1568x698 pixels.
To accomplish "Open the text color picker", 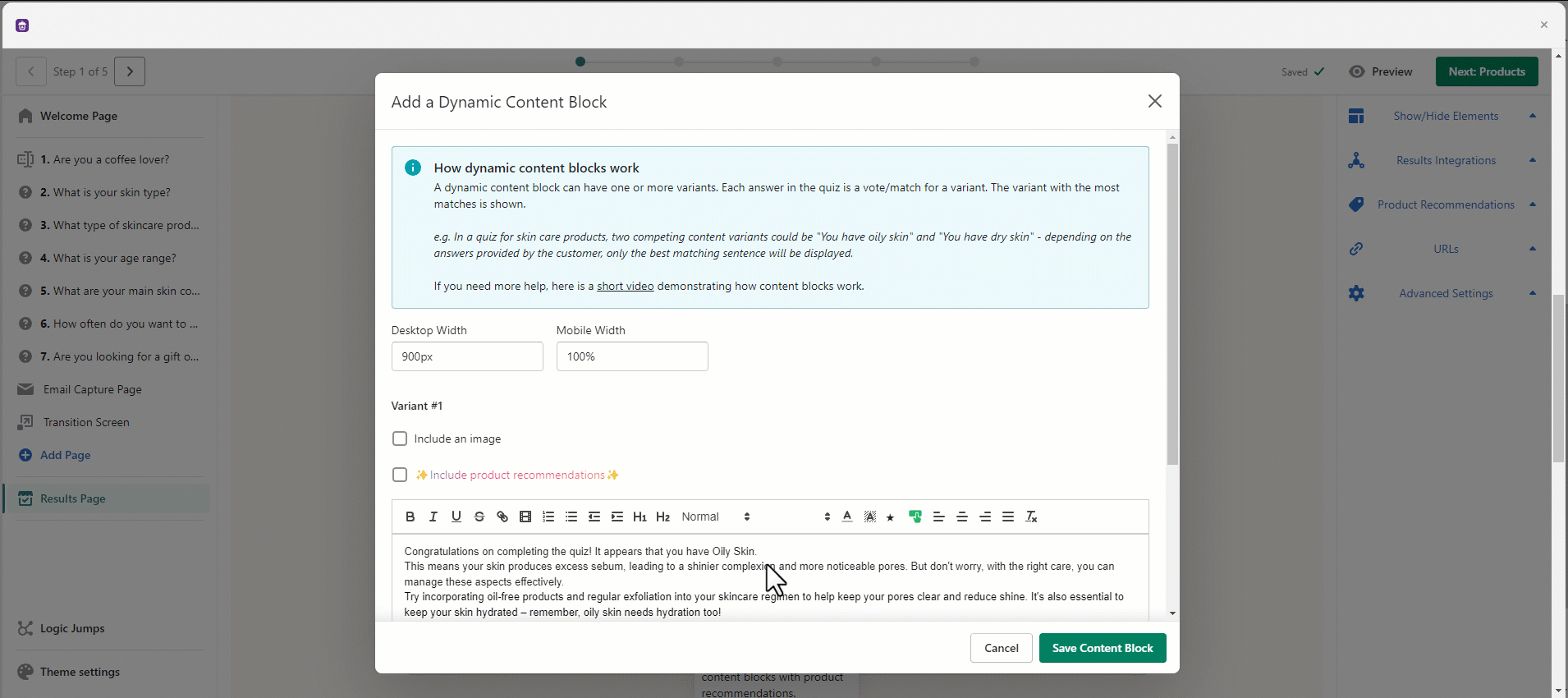I will pyautogui.click(x=847, y=517).
